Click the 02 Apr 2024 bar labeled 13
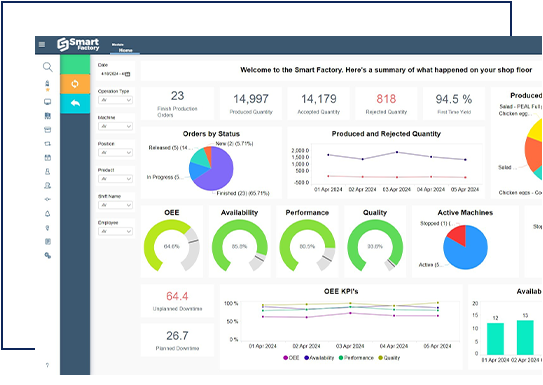 525,337
